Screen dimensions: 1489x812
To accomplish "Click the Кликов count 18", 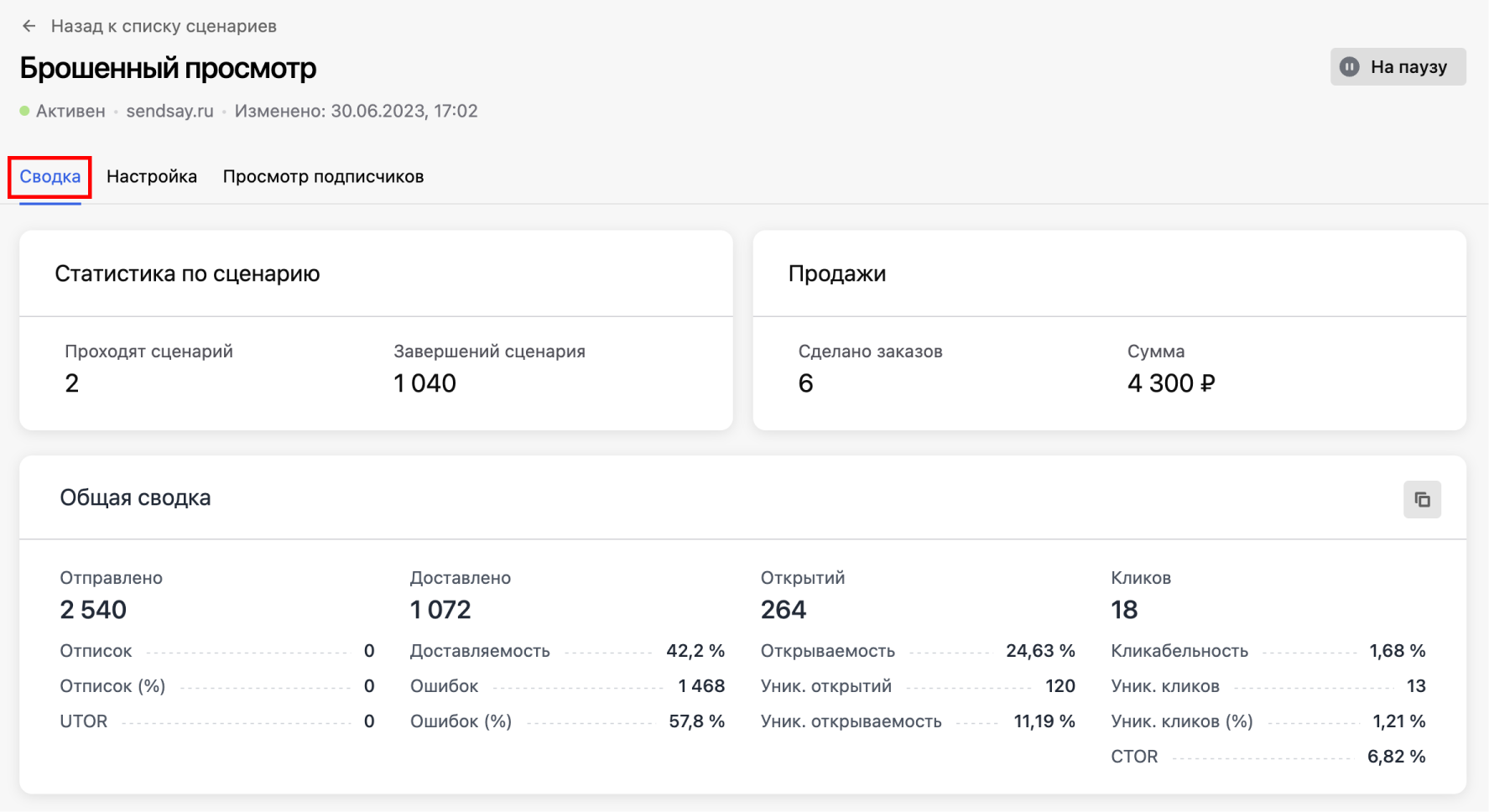I will pyautogui.click(x=1124, y=610).
